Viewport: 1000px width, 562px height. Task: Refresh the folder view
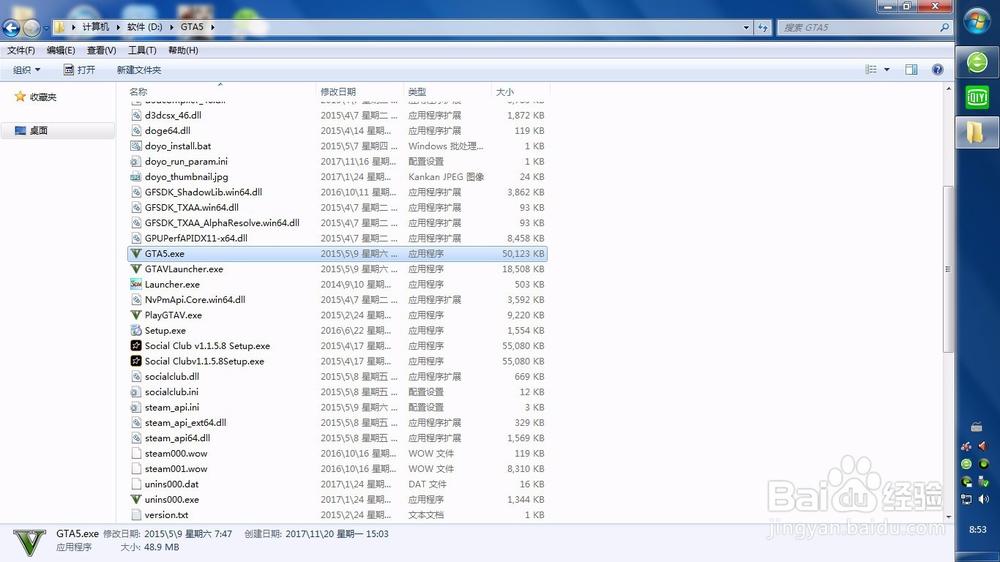763,27
